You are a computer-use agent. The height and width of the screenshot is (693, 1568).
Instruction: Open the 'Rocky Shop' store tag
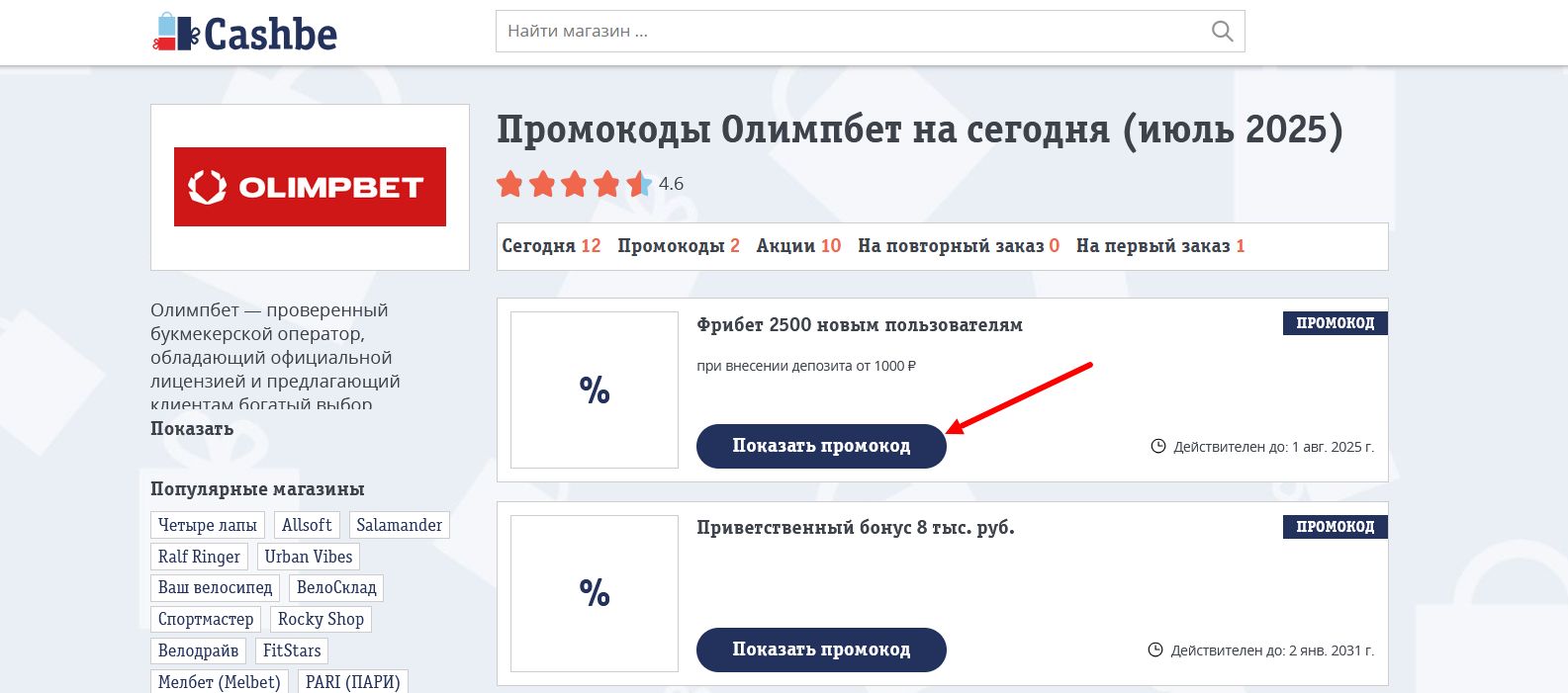point(321,619)
